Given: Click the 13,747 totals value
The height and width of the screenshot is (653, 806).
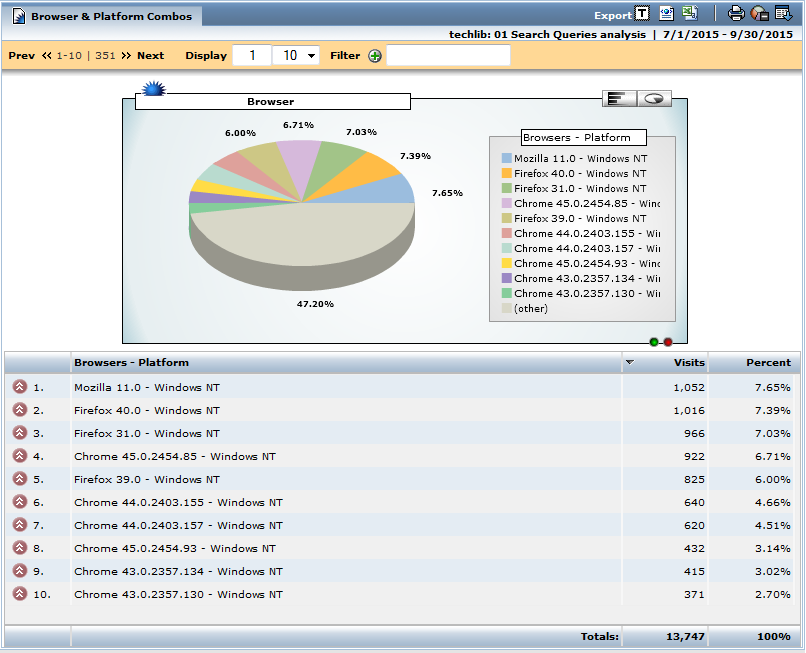Looking at the screenshot, I should click(685, 637).
